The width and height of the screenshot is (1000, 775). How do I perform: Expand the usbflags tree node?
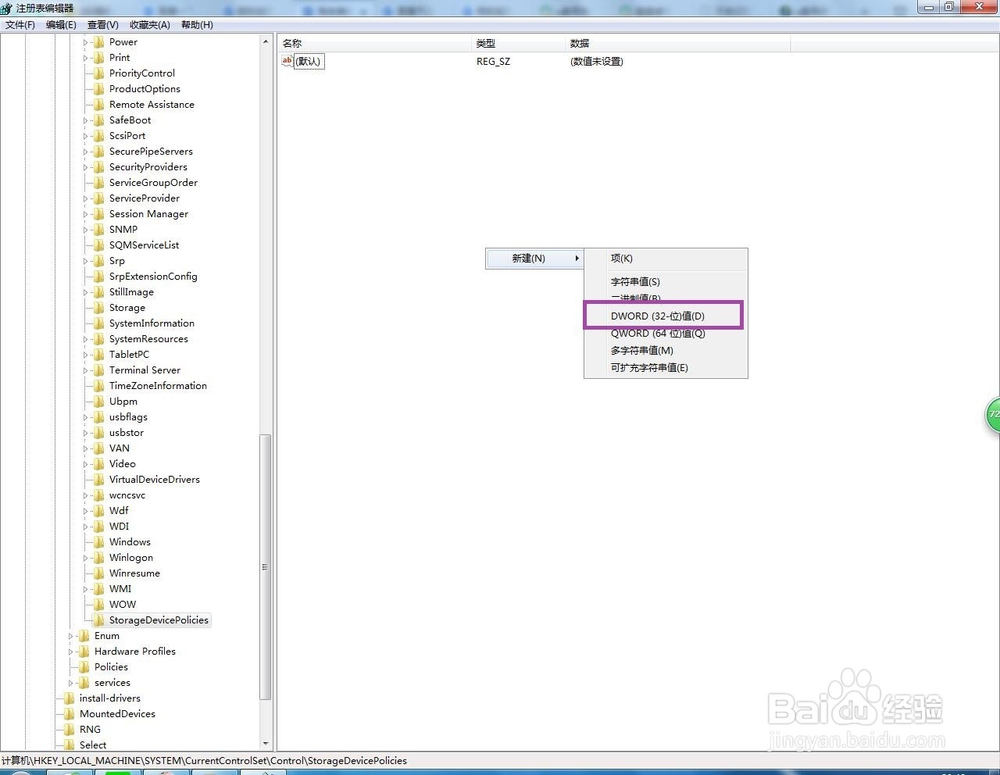click(x=85, y=417)
